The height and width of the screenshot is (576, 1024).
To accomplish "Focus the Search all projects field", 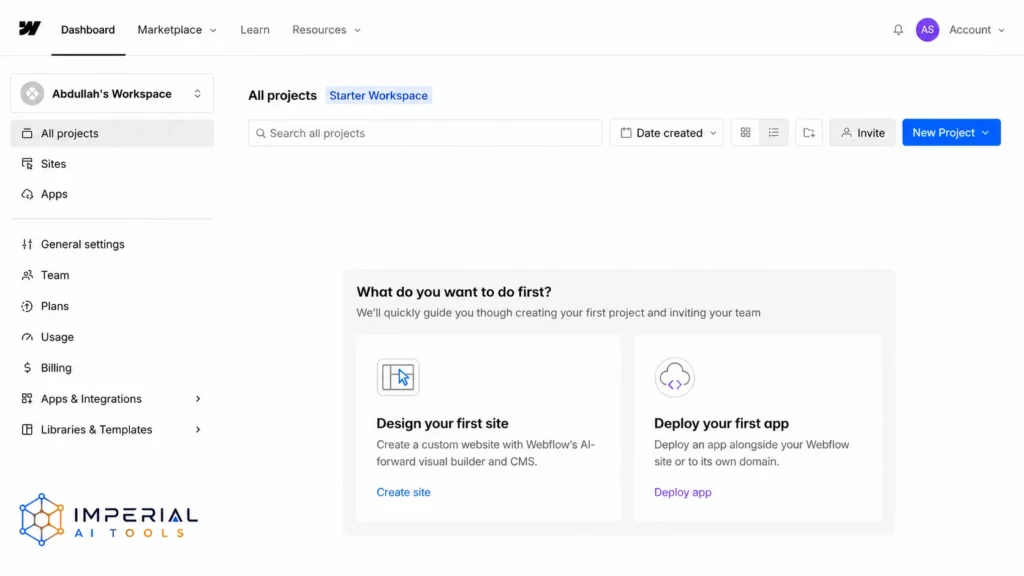I will click(x=425, y=133).
